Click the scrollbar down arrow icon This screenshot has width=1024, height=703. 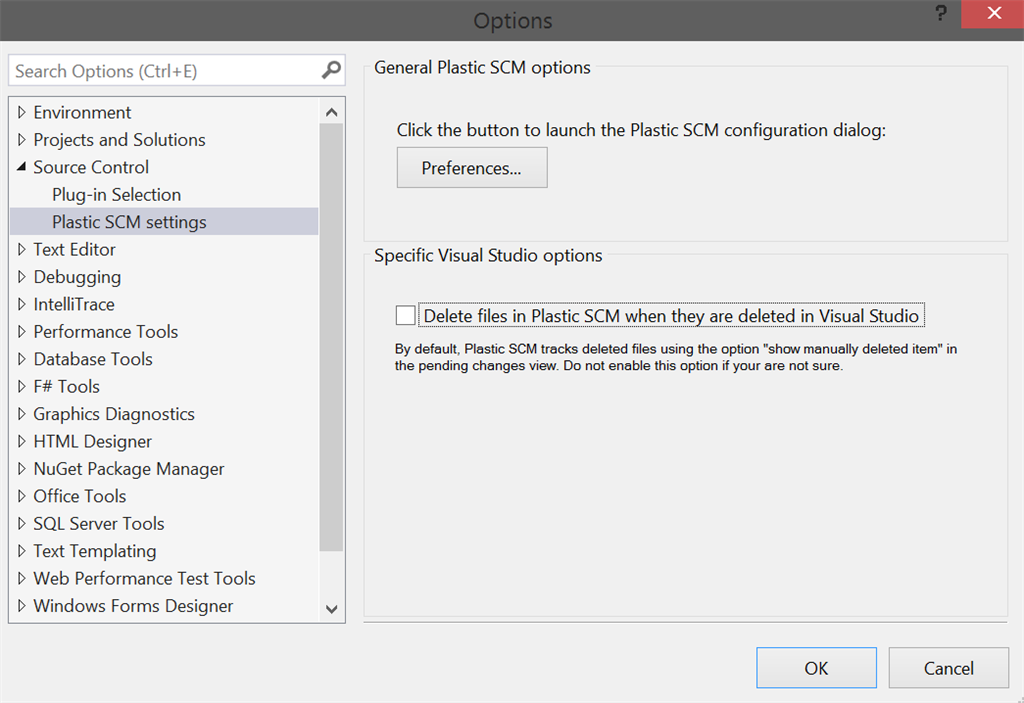pos(331,609)
